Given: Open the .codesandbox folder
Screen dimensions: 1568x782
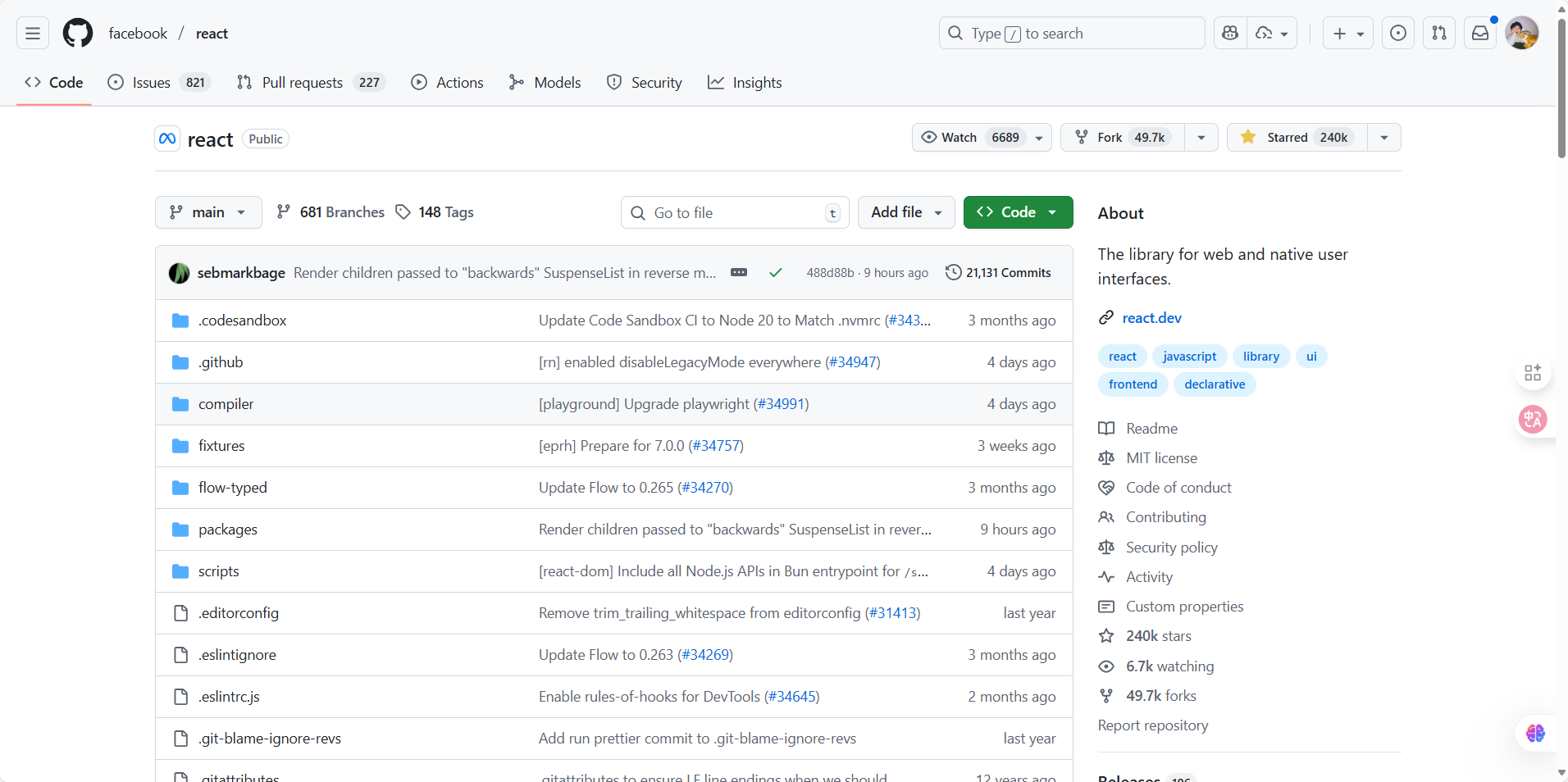Looking at the screenshot, I should (x=242, y=321).
